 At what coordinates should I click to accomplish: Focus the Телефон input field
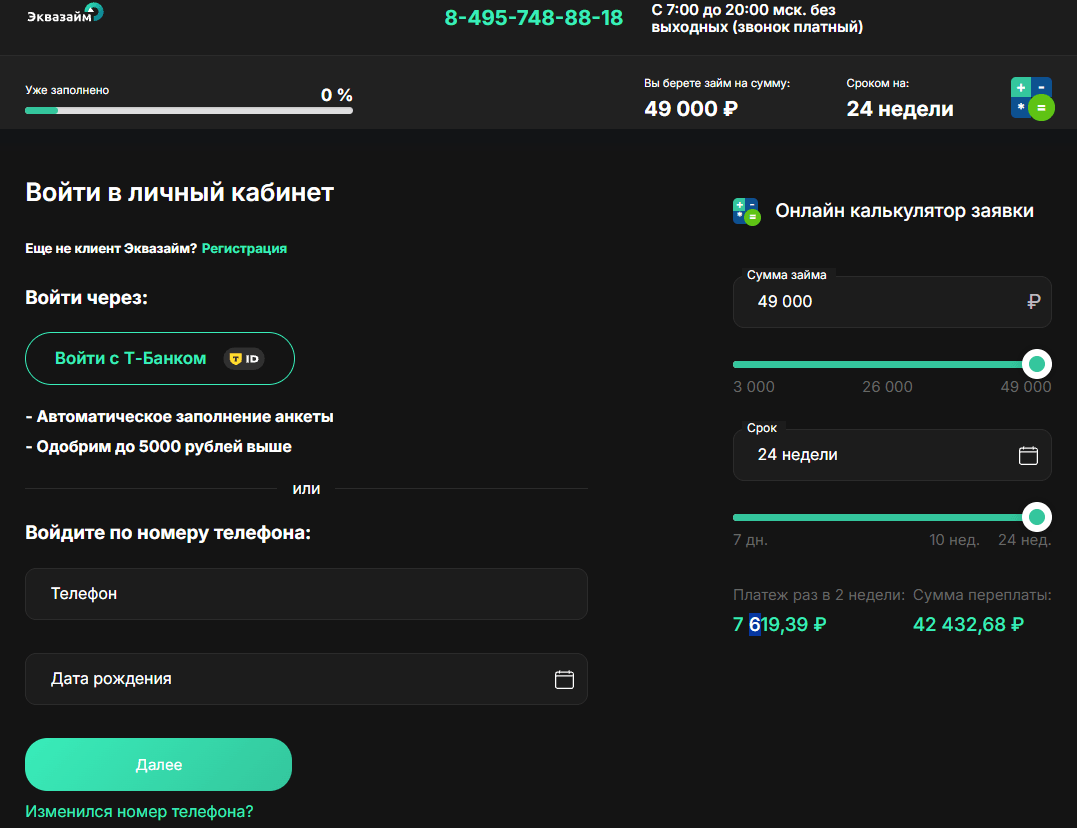[306, 594]
